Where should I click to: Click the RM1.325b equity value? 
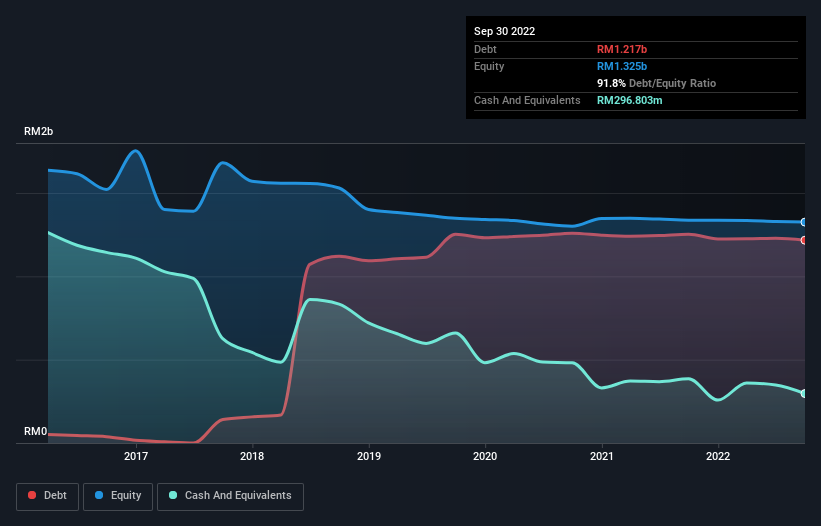pos(622,66)
